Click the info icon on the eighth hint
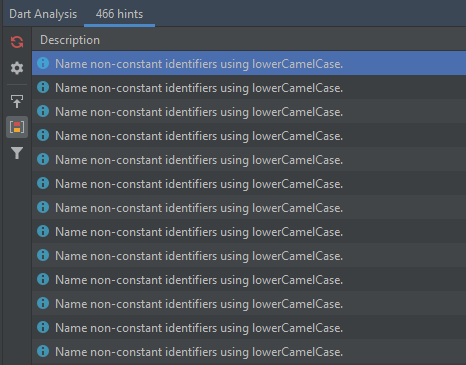The height and width of the screenshot is (365, 466). [x=43, y=231]
